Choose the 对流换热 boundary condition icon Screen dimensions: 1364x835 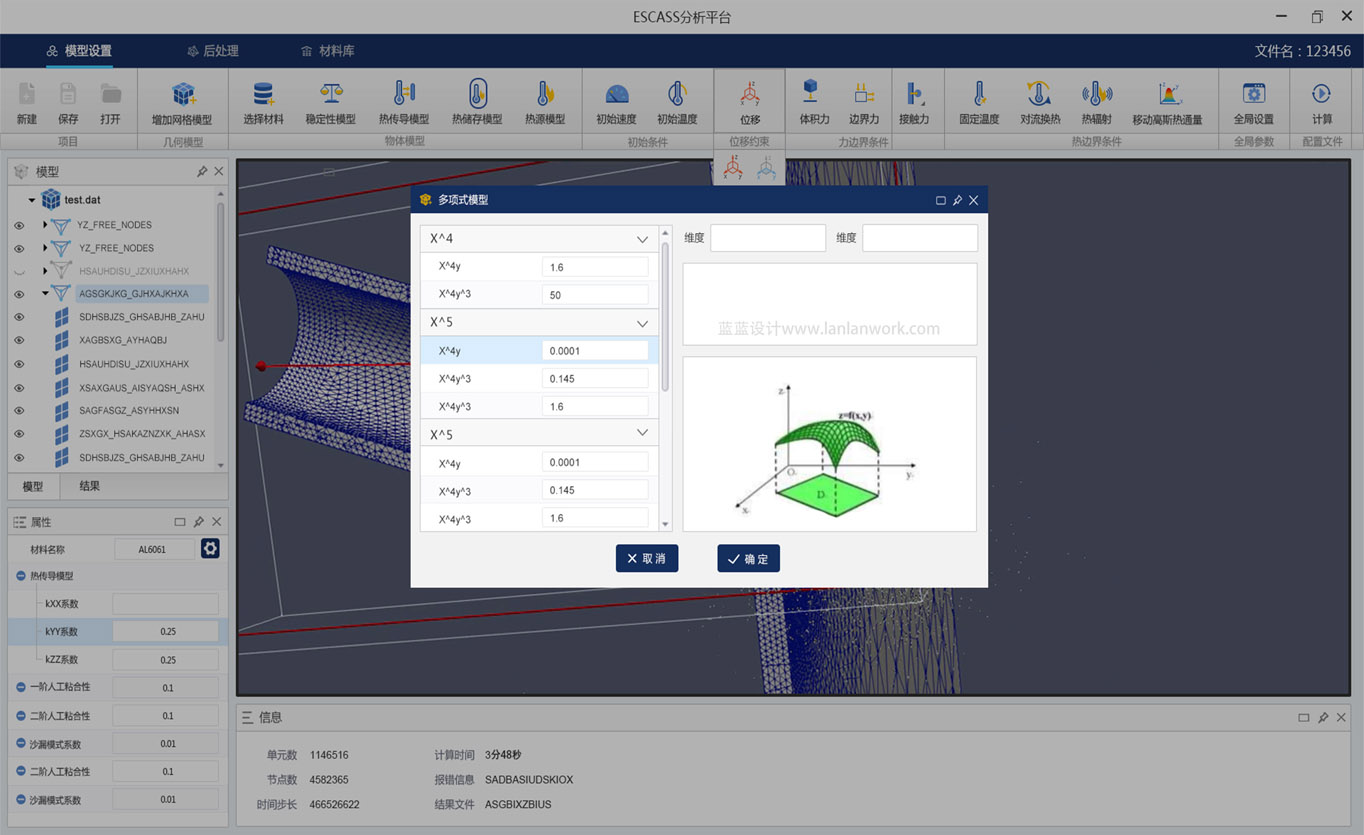(1039, 95)
